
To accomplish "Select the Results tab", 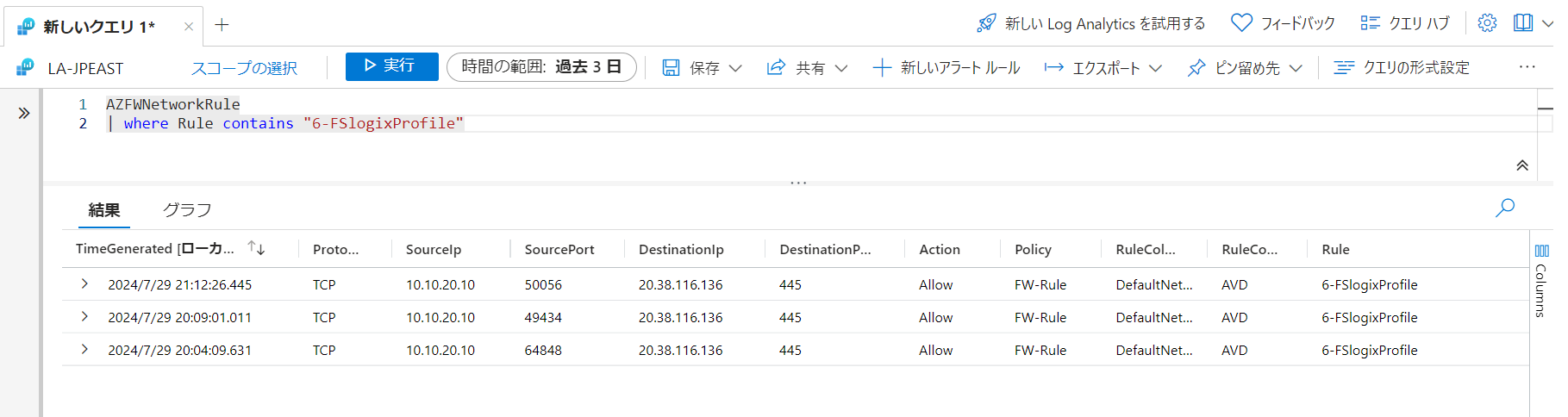I will pyautogui.click(x=104, y=210).
